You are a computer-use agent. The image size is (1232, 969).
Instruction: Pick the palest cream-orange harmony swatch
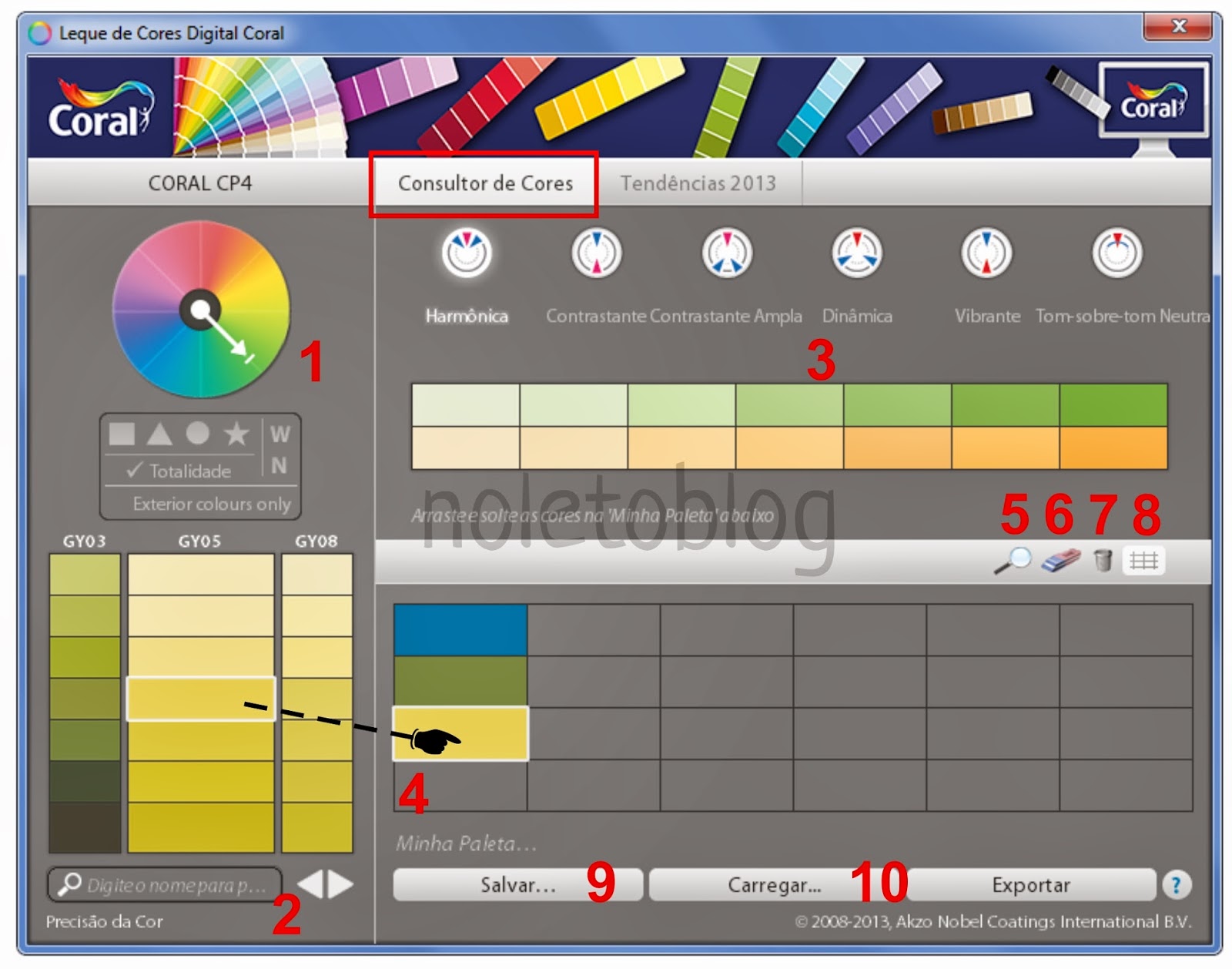(x=466, y=448)
